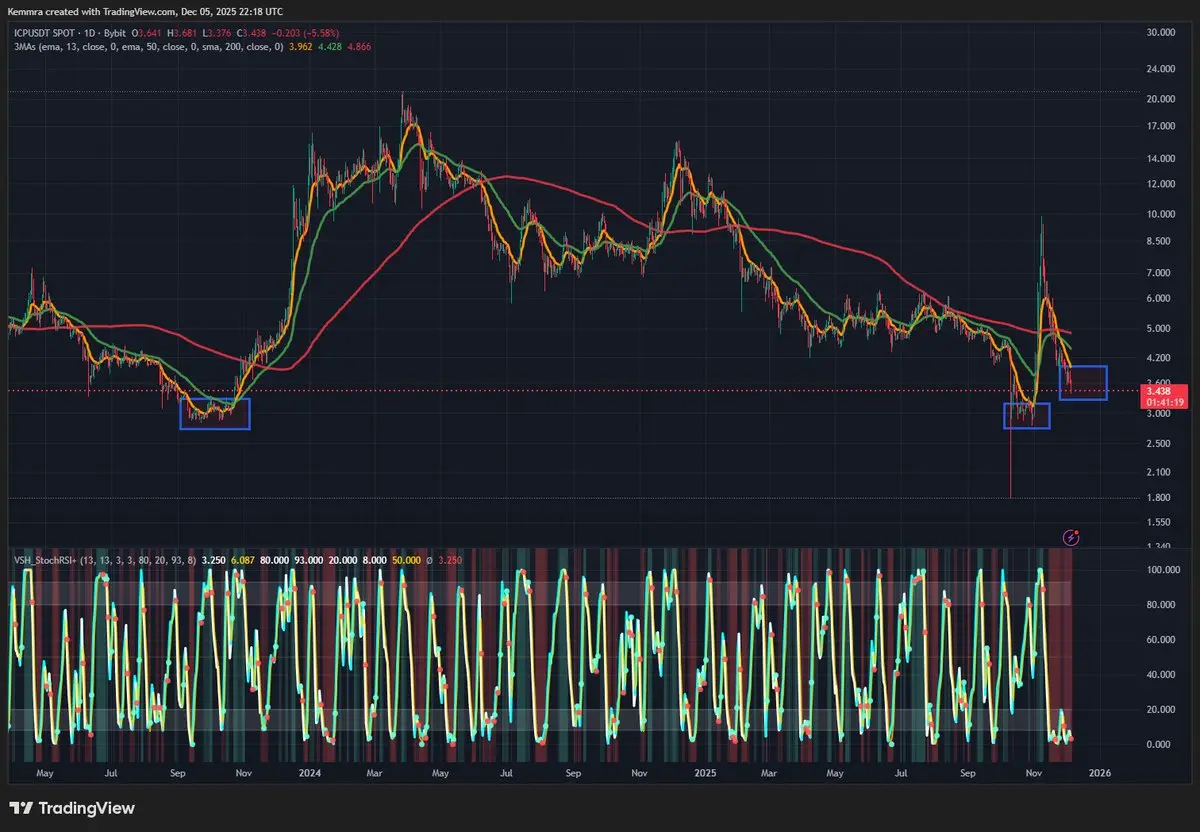Click the 2024 label on time axis
The width and height of the screenshot is (1200, 832).
pyautogui.click(x=309, y=773)
